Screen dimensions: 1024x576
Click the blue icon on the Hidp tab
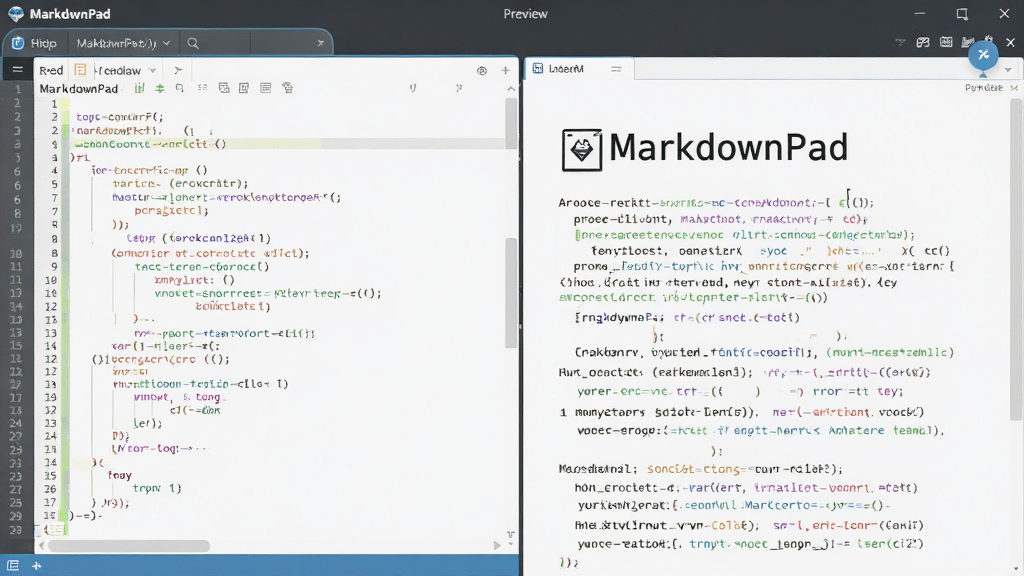click(x=18, y=43)
